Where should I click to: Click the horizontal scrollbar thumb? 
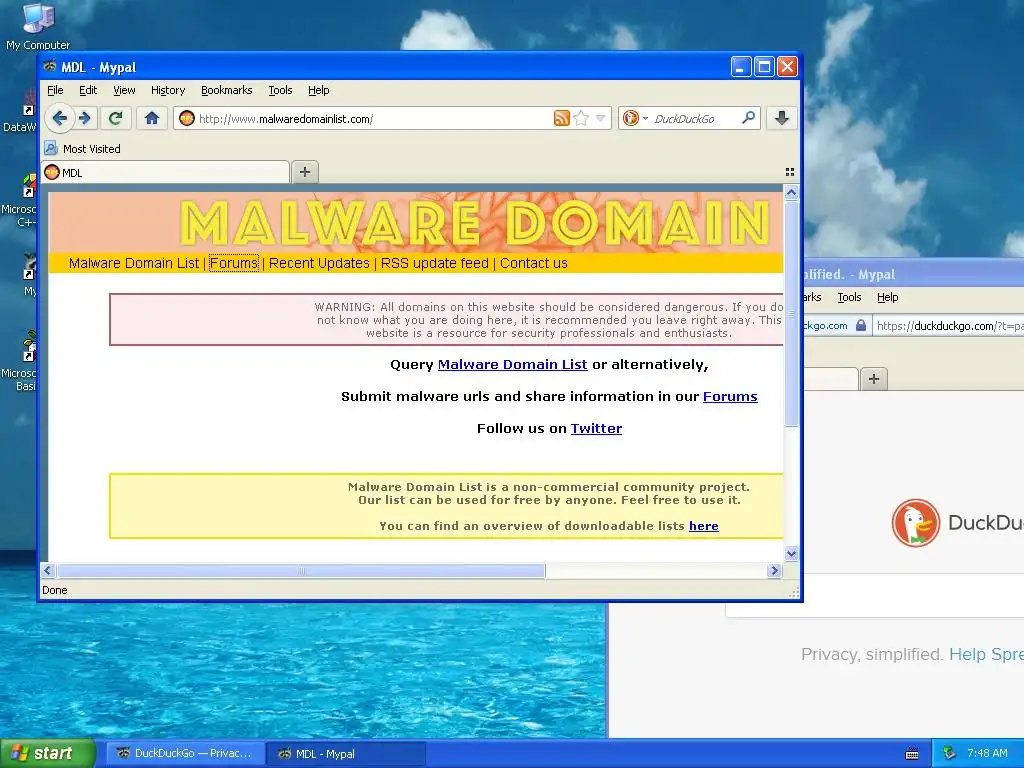[x=301, y=571]
